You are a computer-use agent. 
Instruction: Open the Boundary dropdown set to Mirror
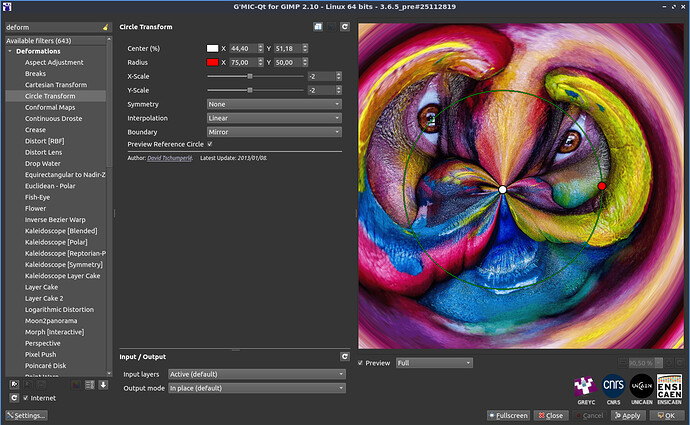tap(274, 131)
